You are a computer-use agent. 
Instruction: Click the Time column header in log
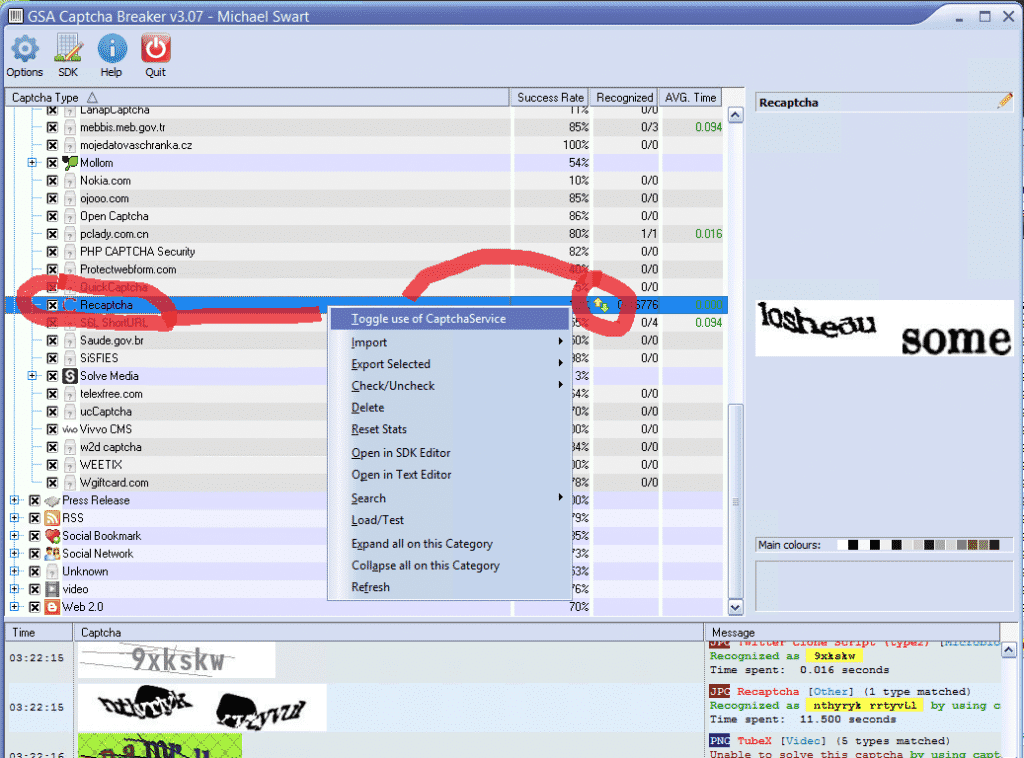39,633
